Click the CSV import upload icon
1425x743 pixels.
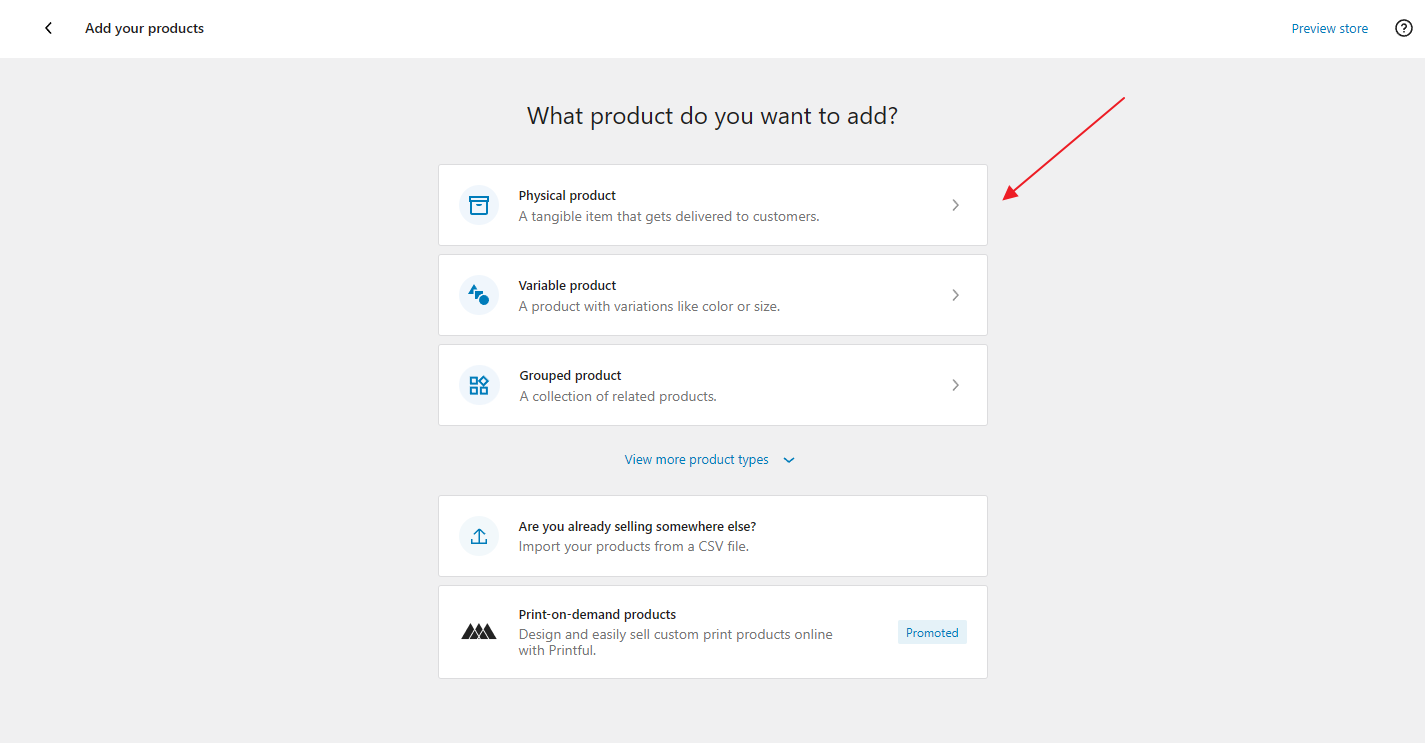click(x=479, y=536)
